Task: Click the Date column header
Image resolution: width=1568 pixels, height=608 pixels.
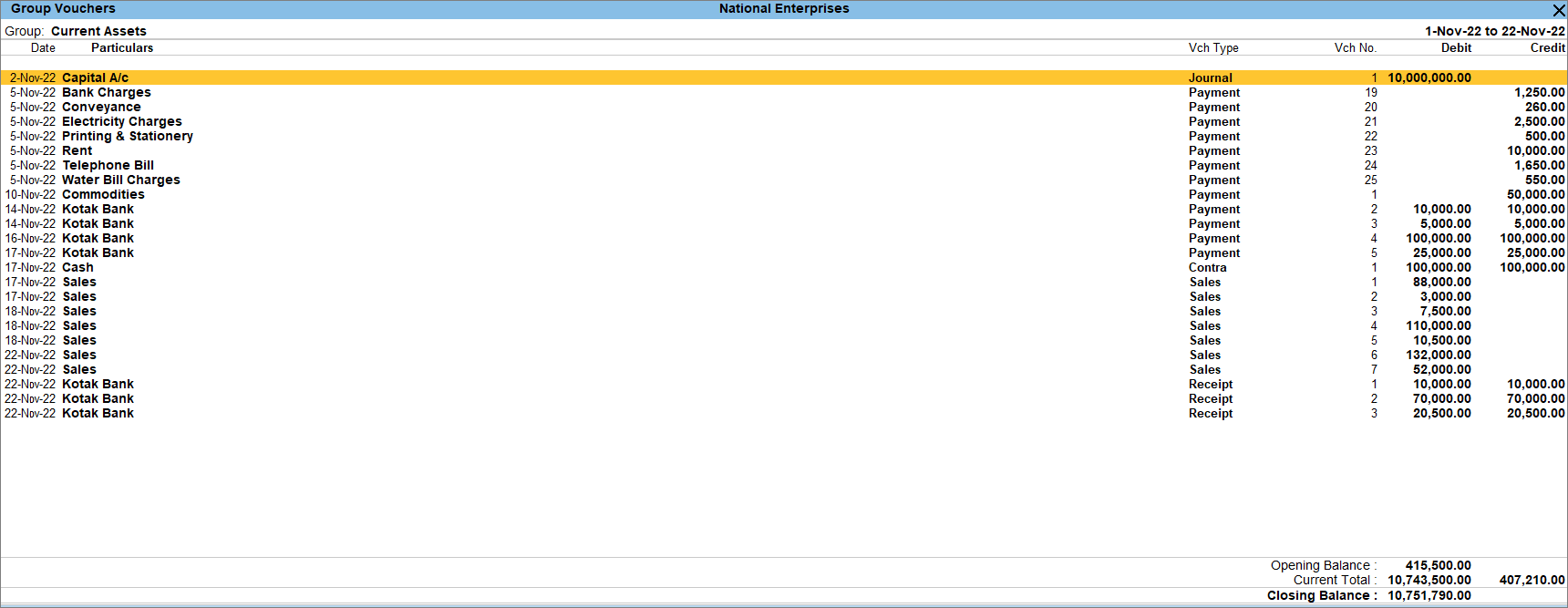Action: click(43, 47)
